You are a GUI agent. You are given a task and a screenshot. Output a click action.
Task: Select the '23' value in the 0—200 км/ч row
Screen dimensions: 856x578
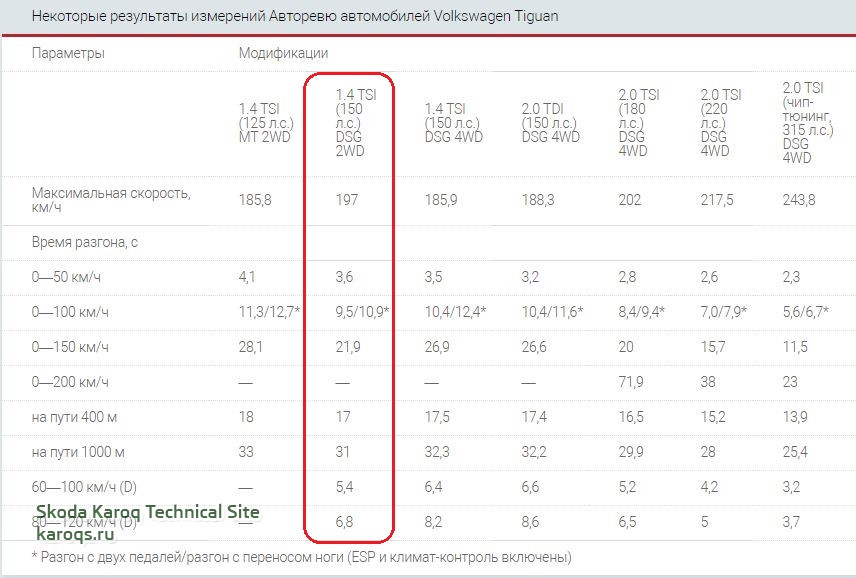point(790,382)
